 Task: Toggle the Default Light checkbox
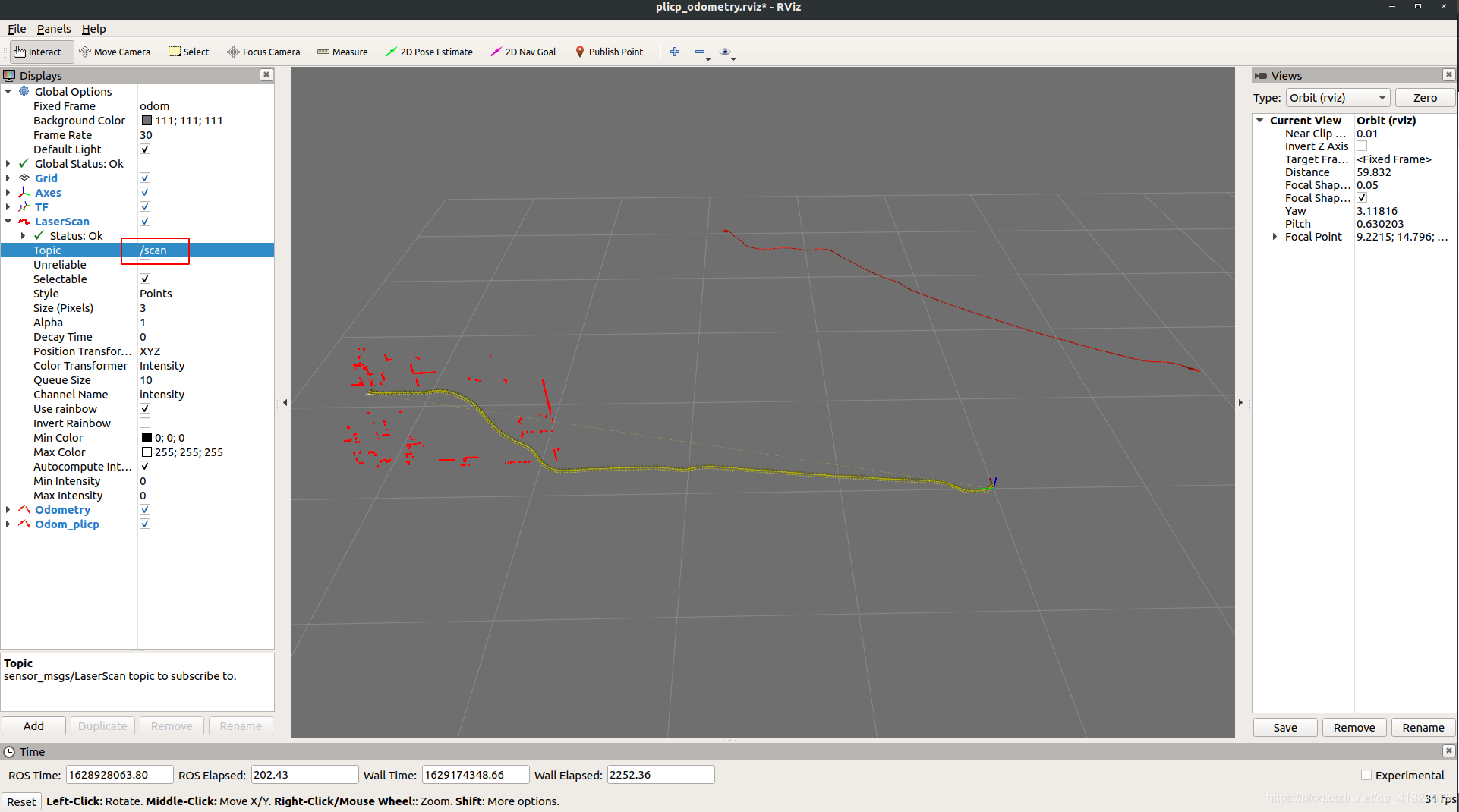click(145, 149)
